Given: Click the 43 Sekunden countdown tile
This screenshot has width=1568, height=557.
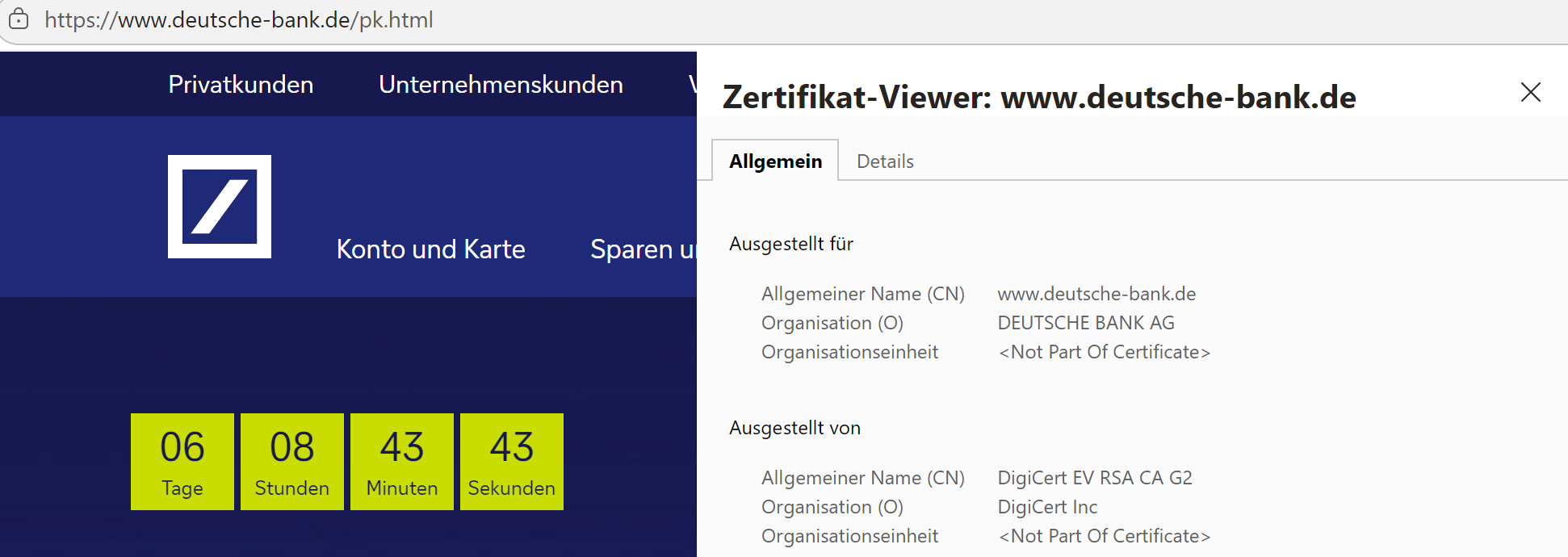Looking at the screenshot, I should pos(512,462).
